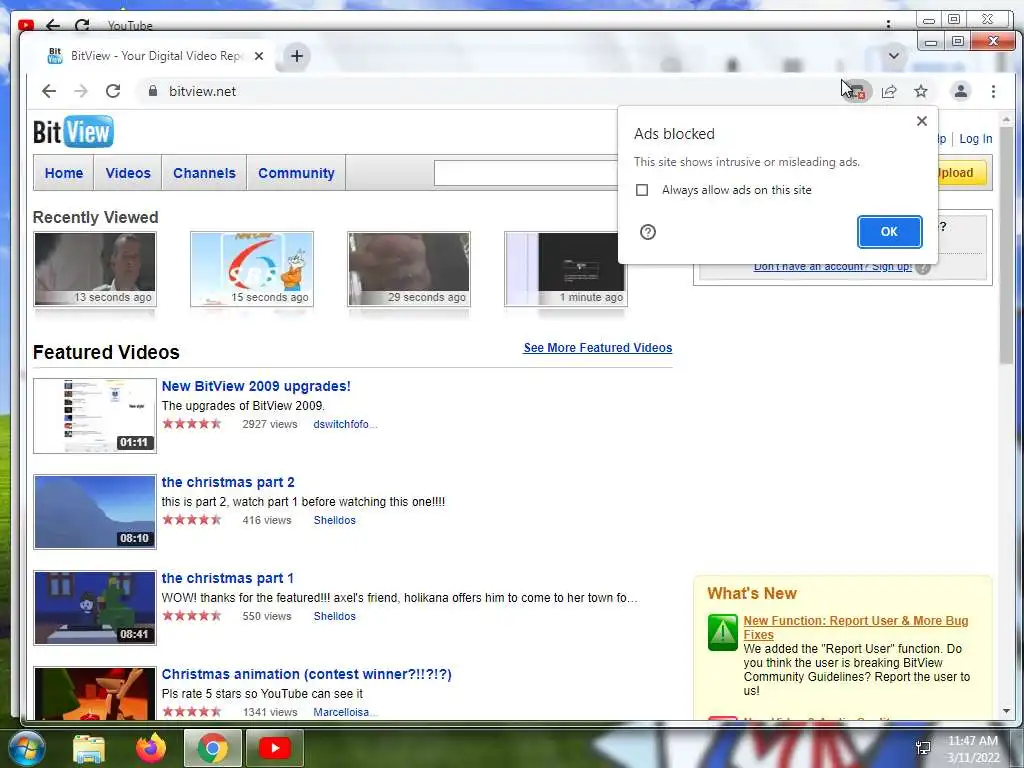
Task: Click the BitView logo
Action: [73, 132]
